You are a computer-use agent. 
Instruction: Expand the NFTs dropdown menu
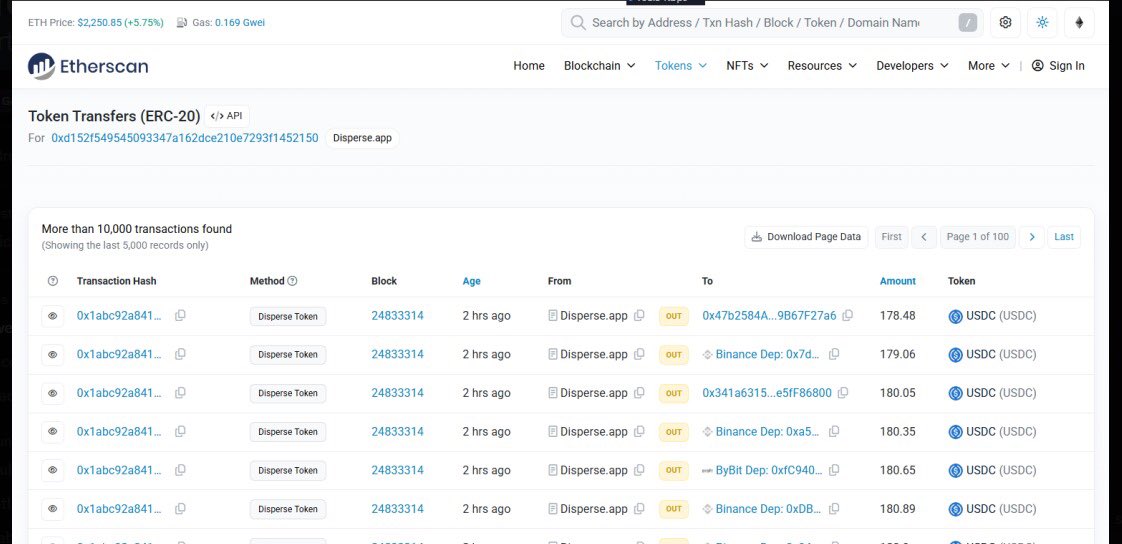pos(747,66)
